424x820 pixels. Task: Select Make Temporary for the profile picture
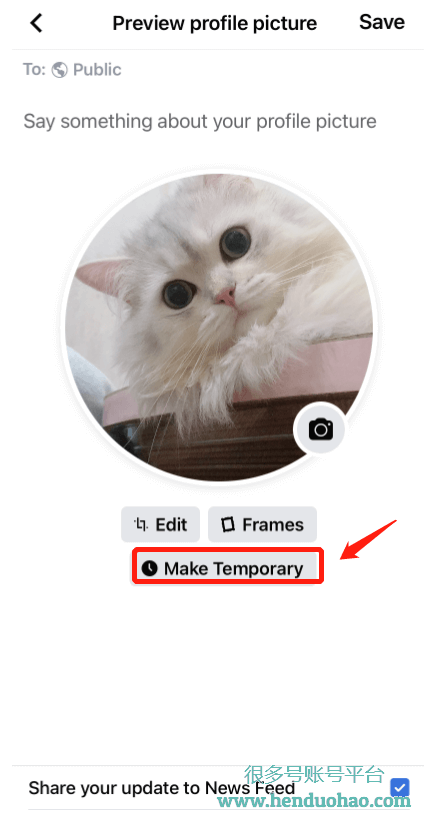point(227,568)
